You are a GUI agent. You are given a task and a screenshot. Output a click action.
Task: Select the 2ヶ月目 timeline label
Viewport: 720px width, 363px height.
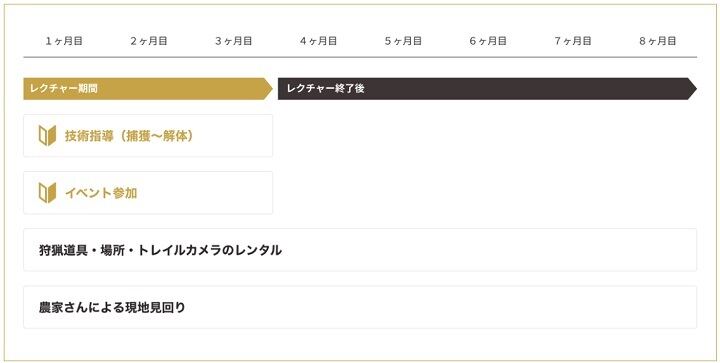point(149,41)
